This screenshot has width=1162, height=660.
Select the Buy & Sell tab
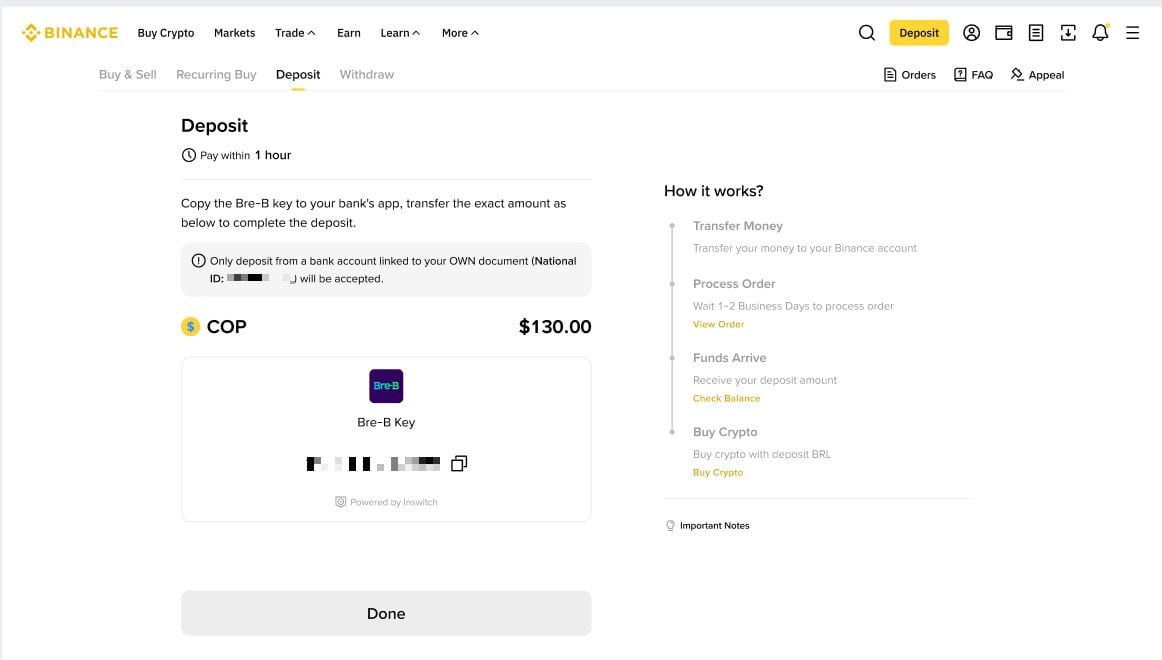click(x=128, y=75)
